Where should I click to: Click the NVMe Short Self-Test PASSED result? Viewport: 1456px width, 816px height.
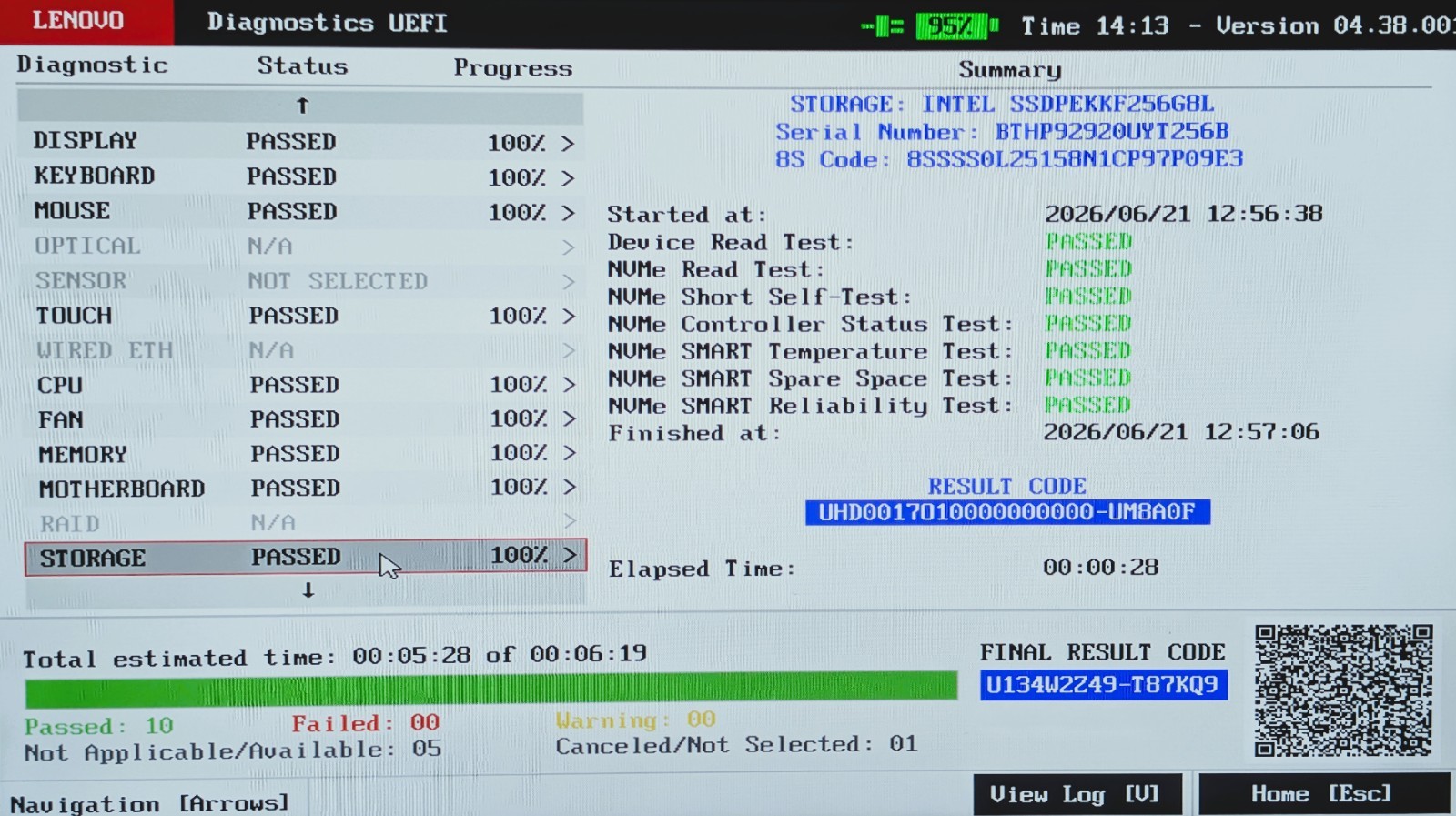[1088, 297]
